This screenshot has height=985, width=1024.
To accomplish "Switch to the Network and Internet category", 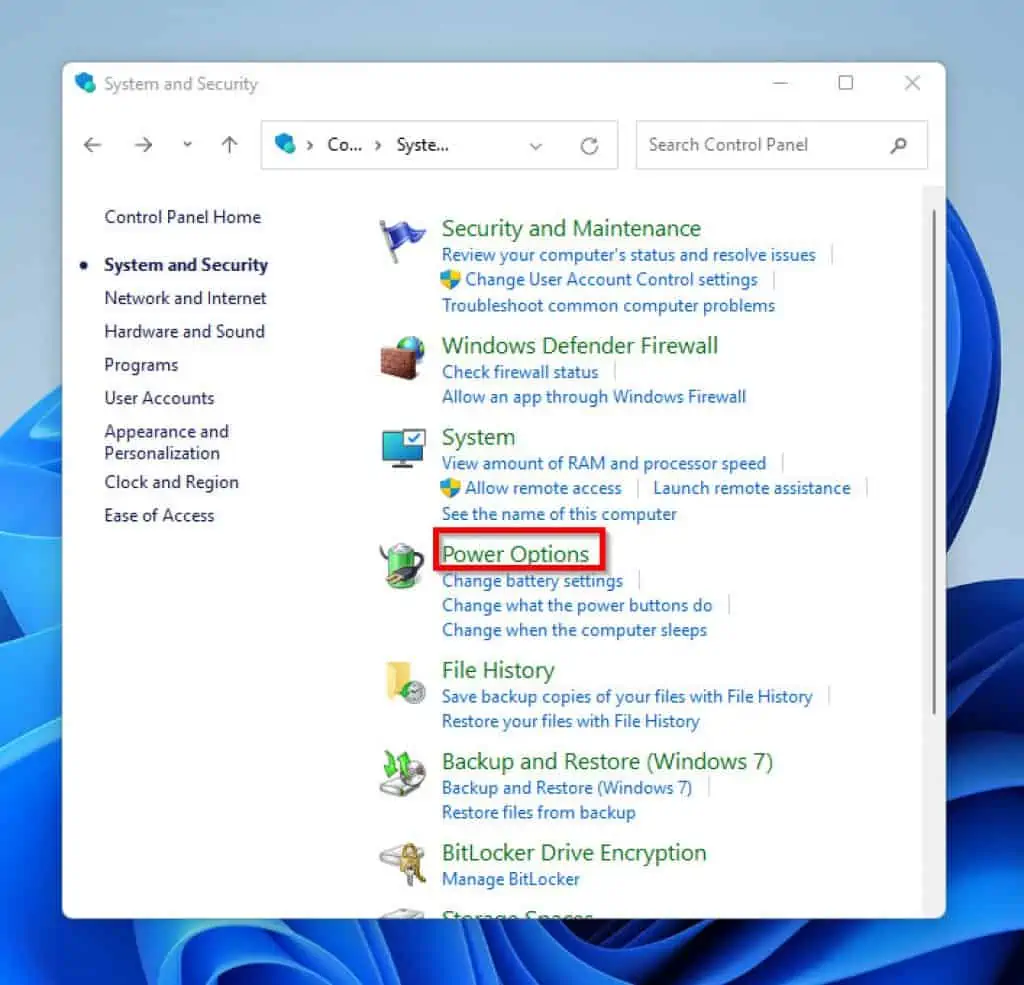I will point(185,298).
